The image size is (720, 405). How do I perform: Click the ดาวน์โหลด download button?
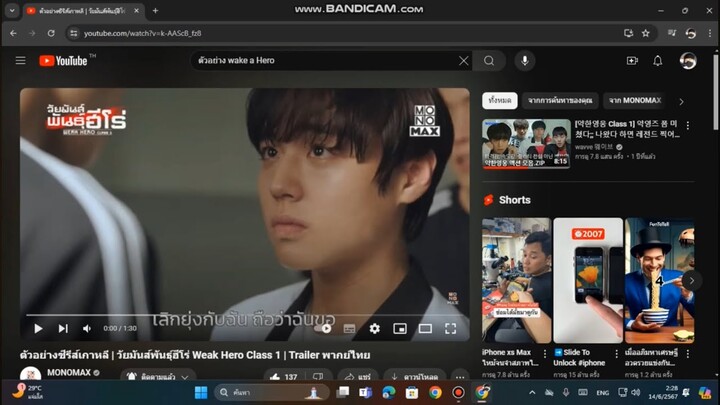(414, 377)
